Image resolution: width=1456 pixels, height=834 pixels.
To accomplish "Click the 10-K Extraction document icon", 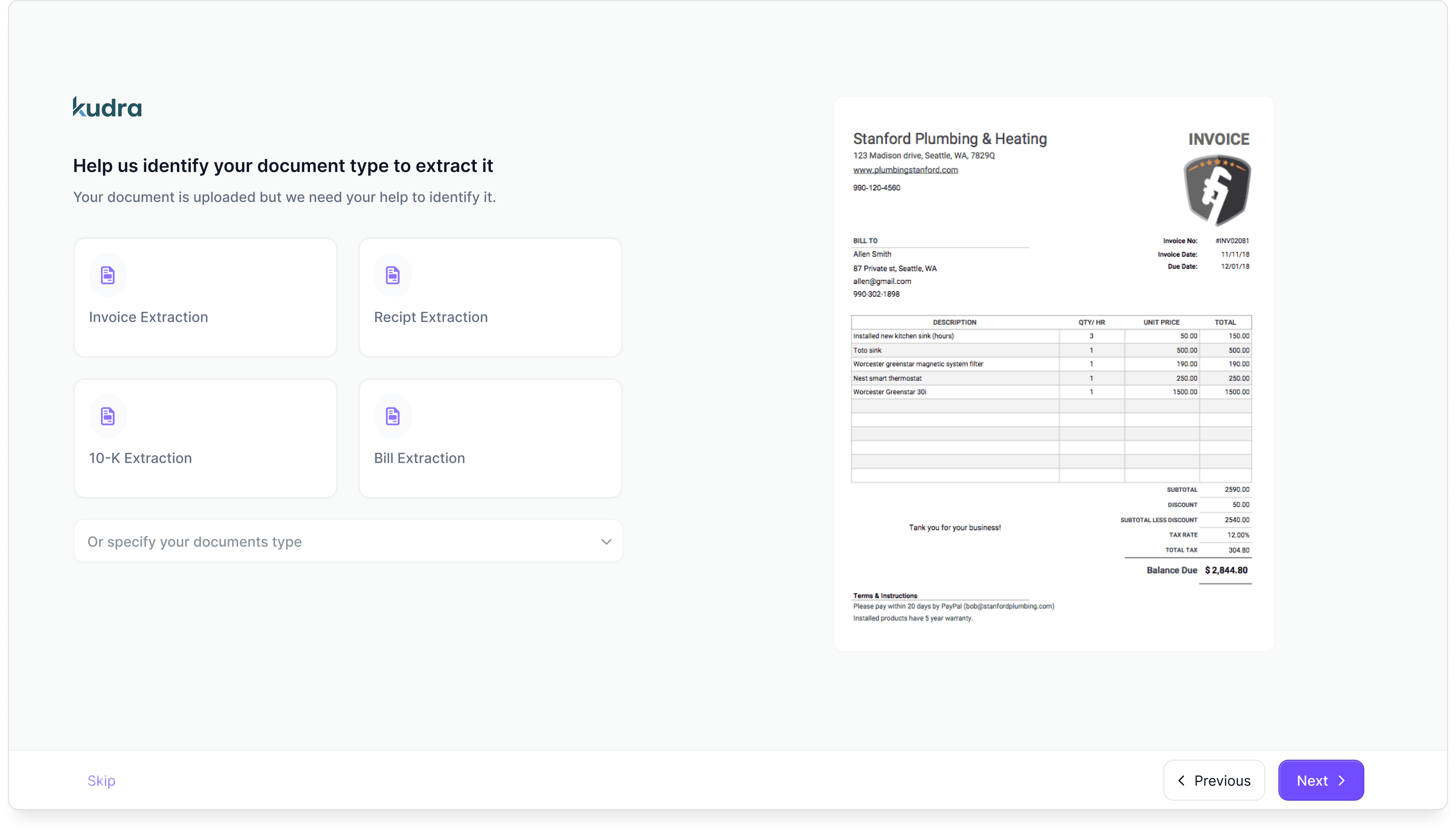I will coord(108,416).
